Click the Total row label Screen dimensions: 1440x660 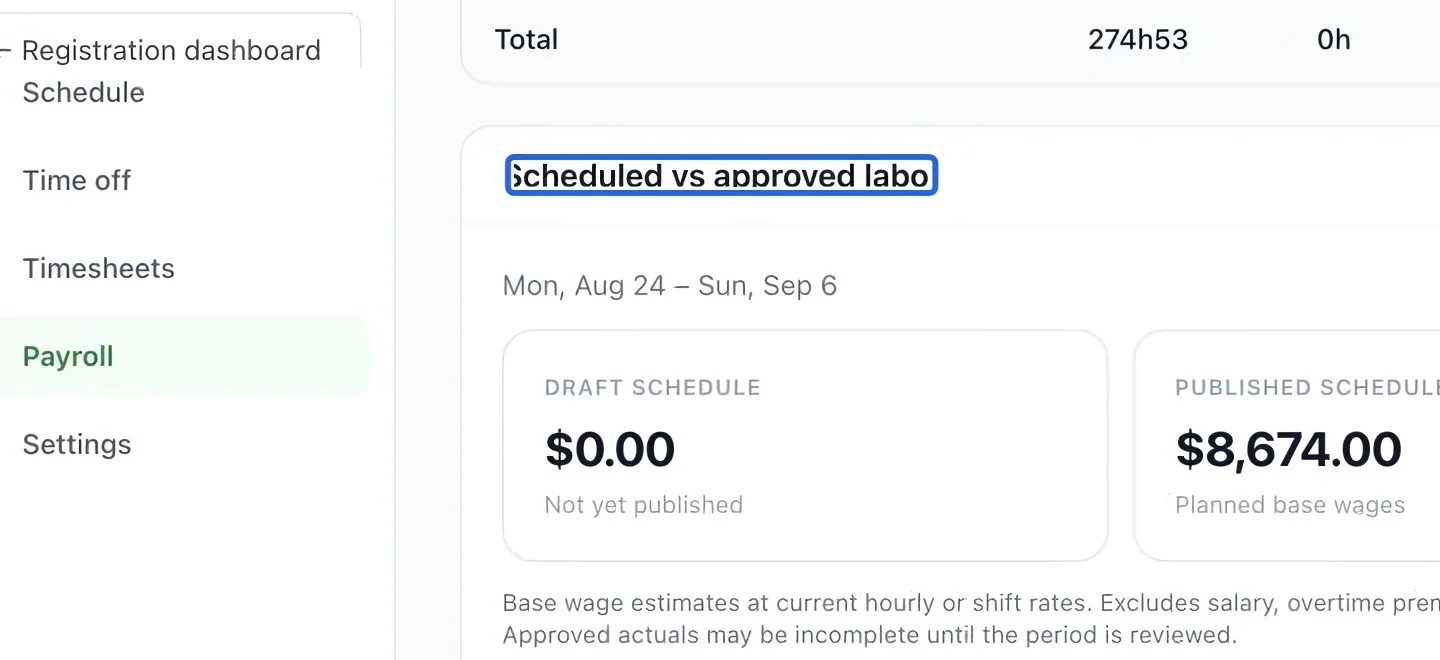(527, 40)
